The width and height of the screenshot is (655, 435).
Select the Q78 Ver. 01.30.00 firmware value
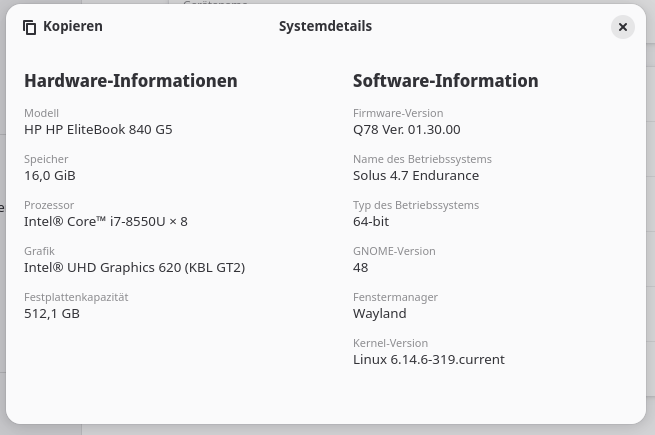[406, 129]
